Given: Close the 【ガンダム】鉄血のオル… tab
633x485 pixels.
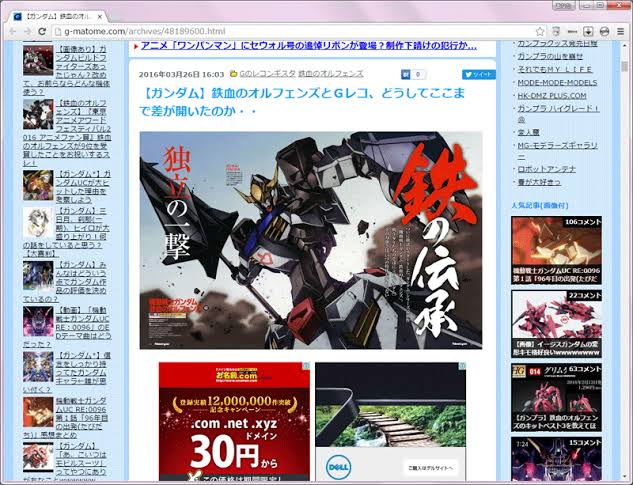Looking at the screenshot, I should (100, 17).
